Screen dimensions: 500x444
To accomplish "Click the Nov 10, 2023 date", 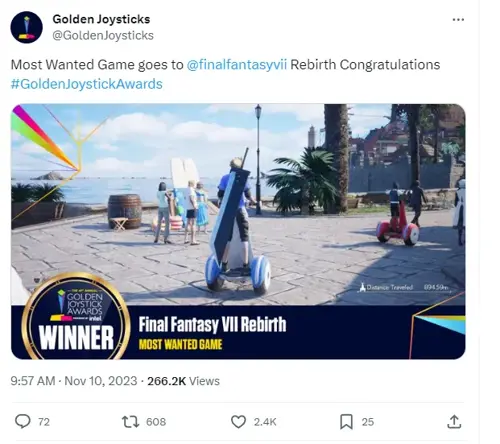I will pyautogui.click(x=101, y=381).
